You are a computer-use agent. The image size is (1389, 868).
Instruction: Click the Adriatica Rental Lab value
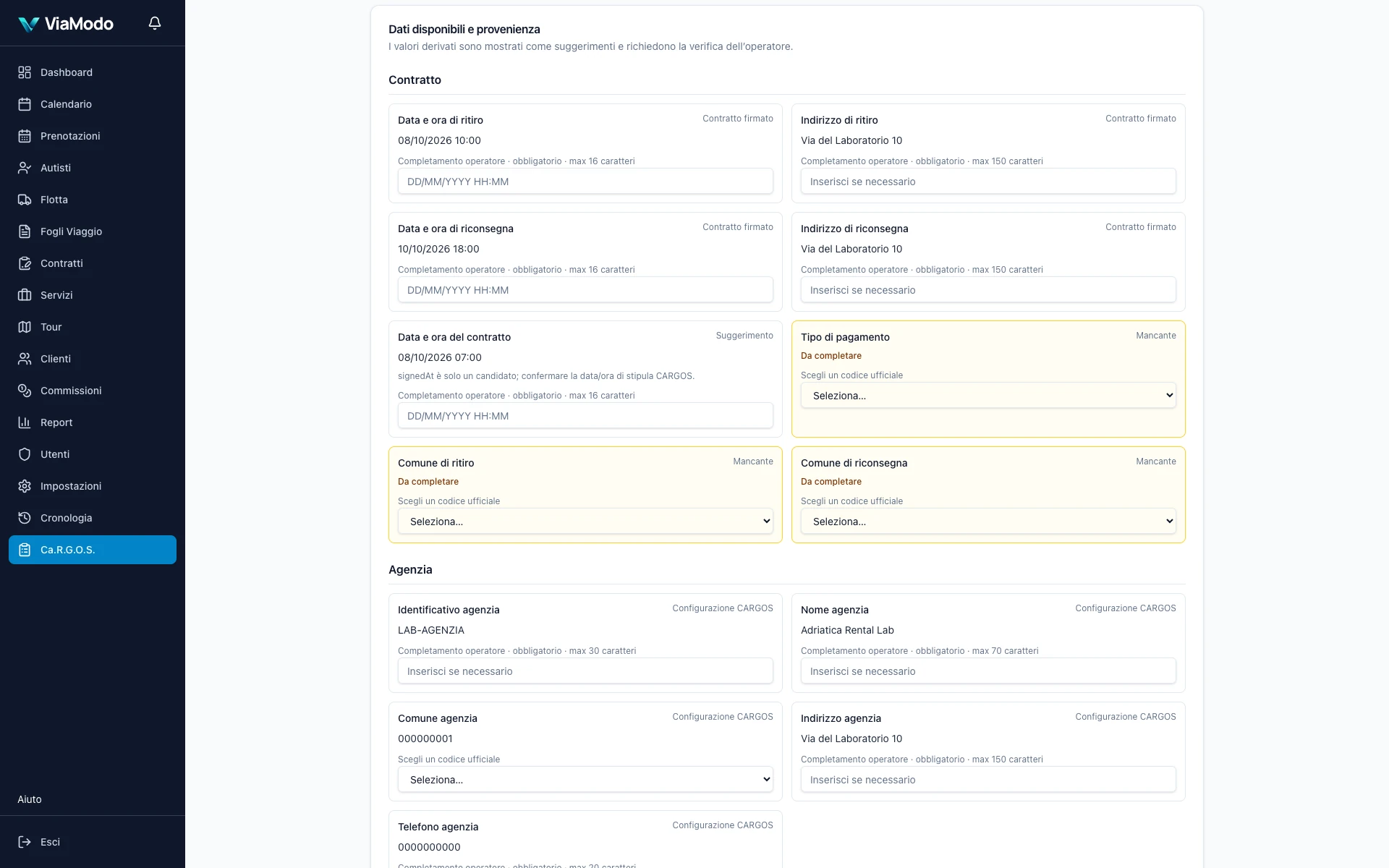click(x=847, y=630)
